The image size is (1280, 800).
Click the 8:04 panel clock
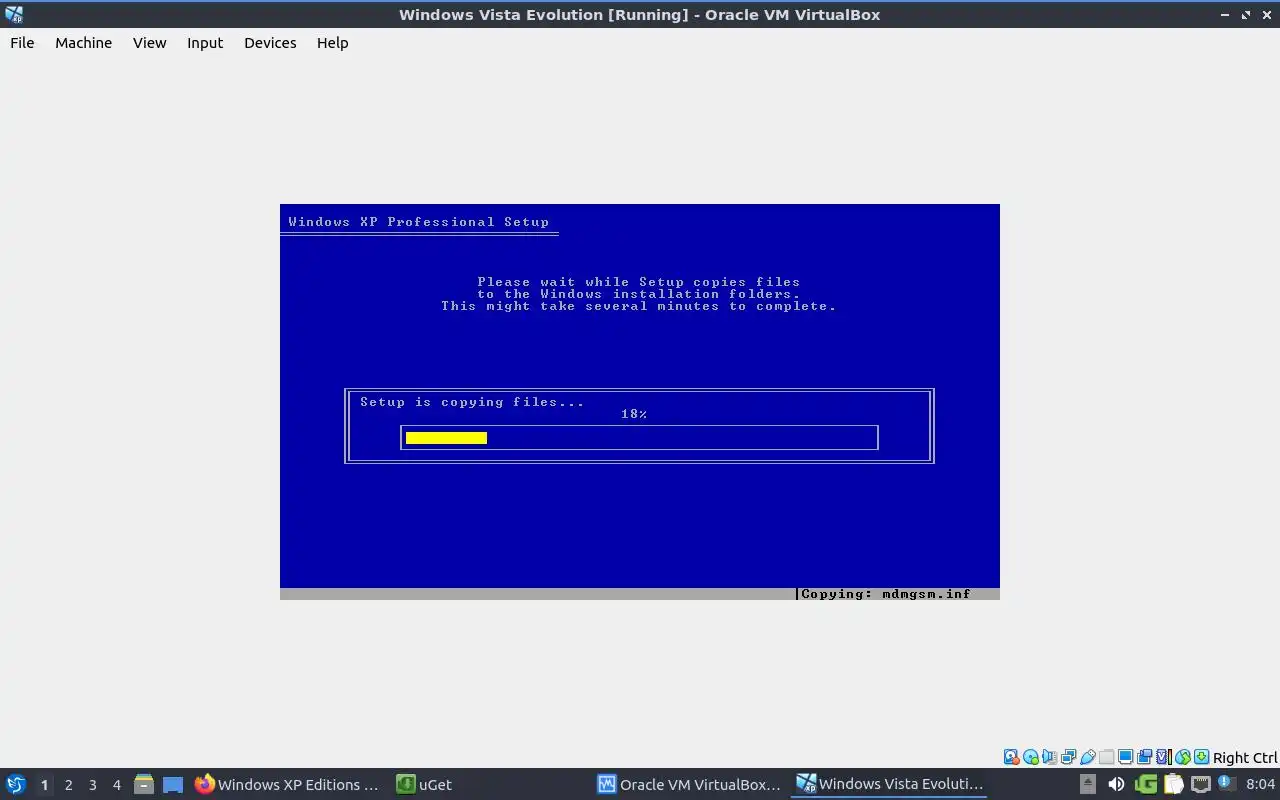pyautogui.click(x=1260, y=784)
